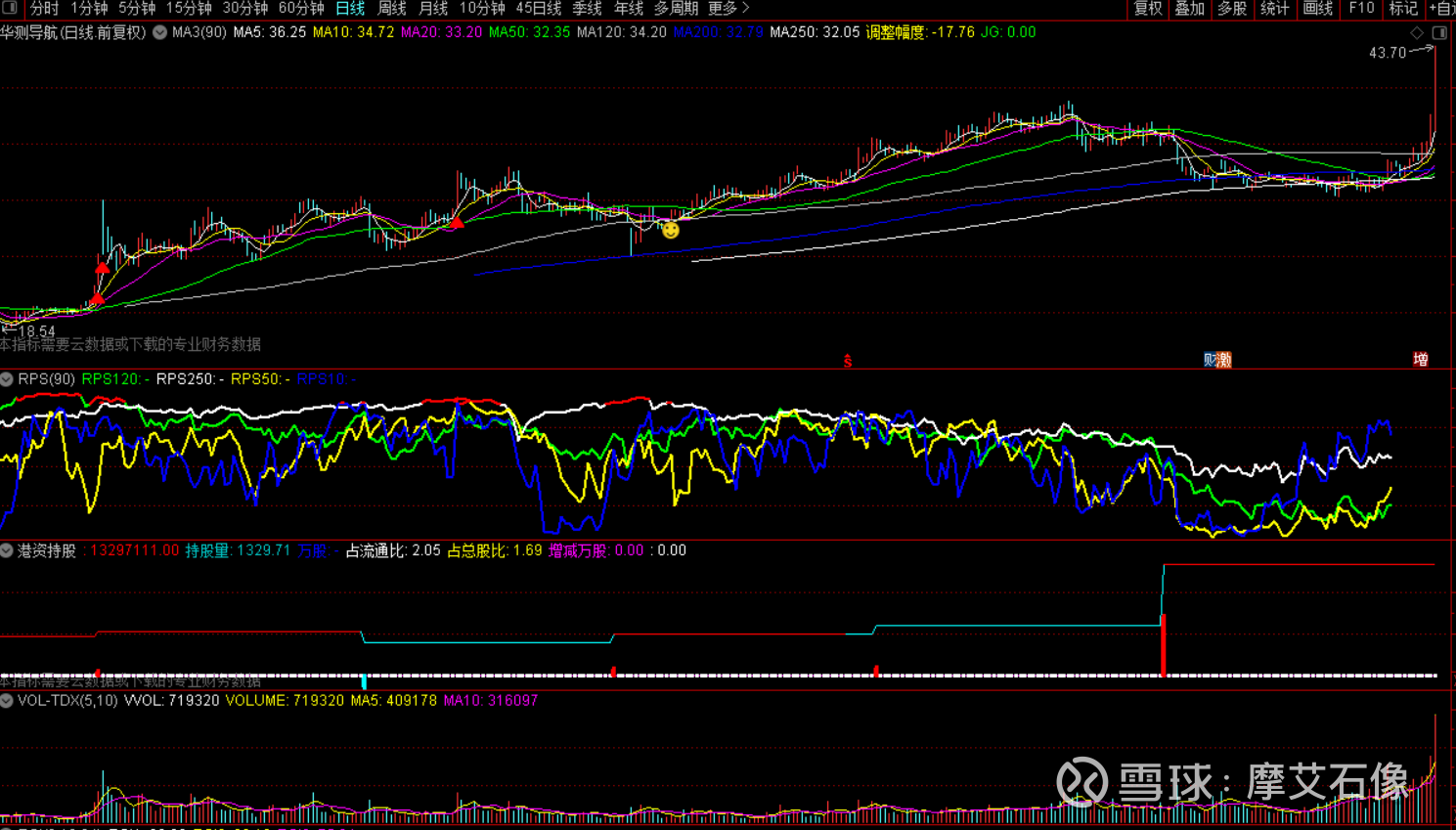This screenshot has width=1456, height=830.
Task: Open the 统计 statistics button
Action: 1275,8
